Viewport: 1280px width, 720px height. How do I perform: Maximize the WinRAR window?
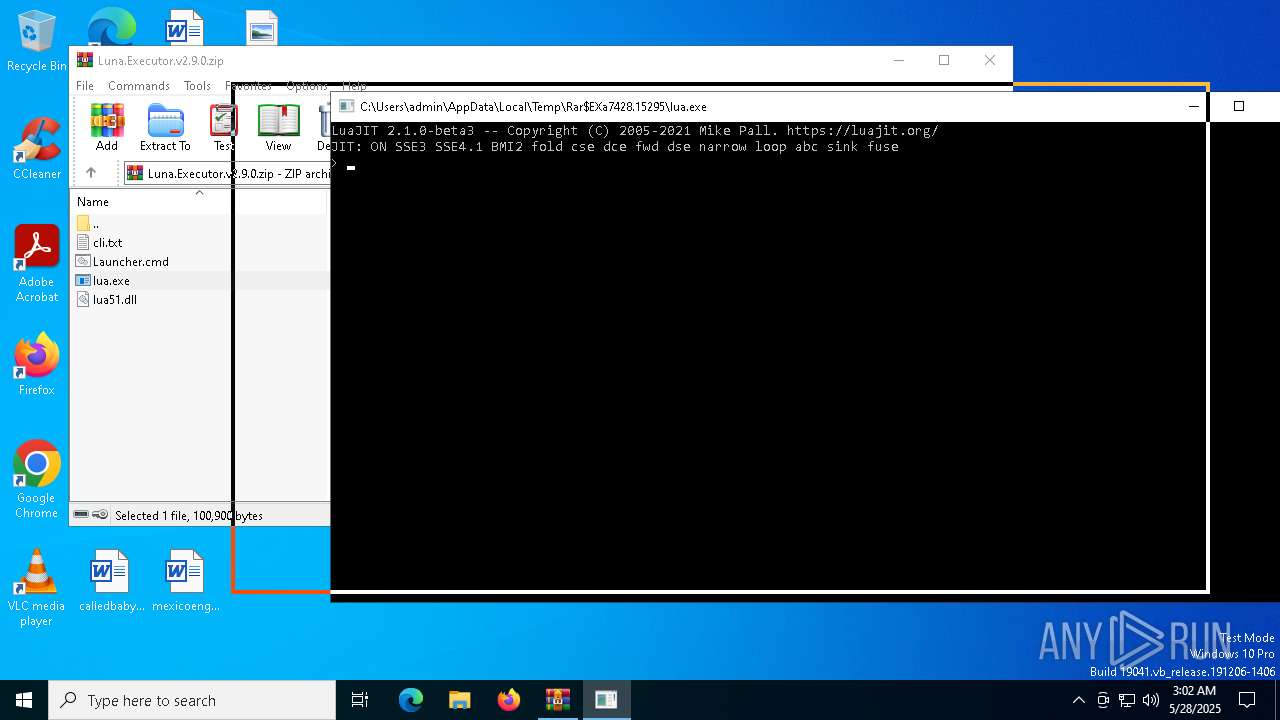(x=944, y=60)
